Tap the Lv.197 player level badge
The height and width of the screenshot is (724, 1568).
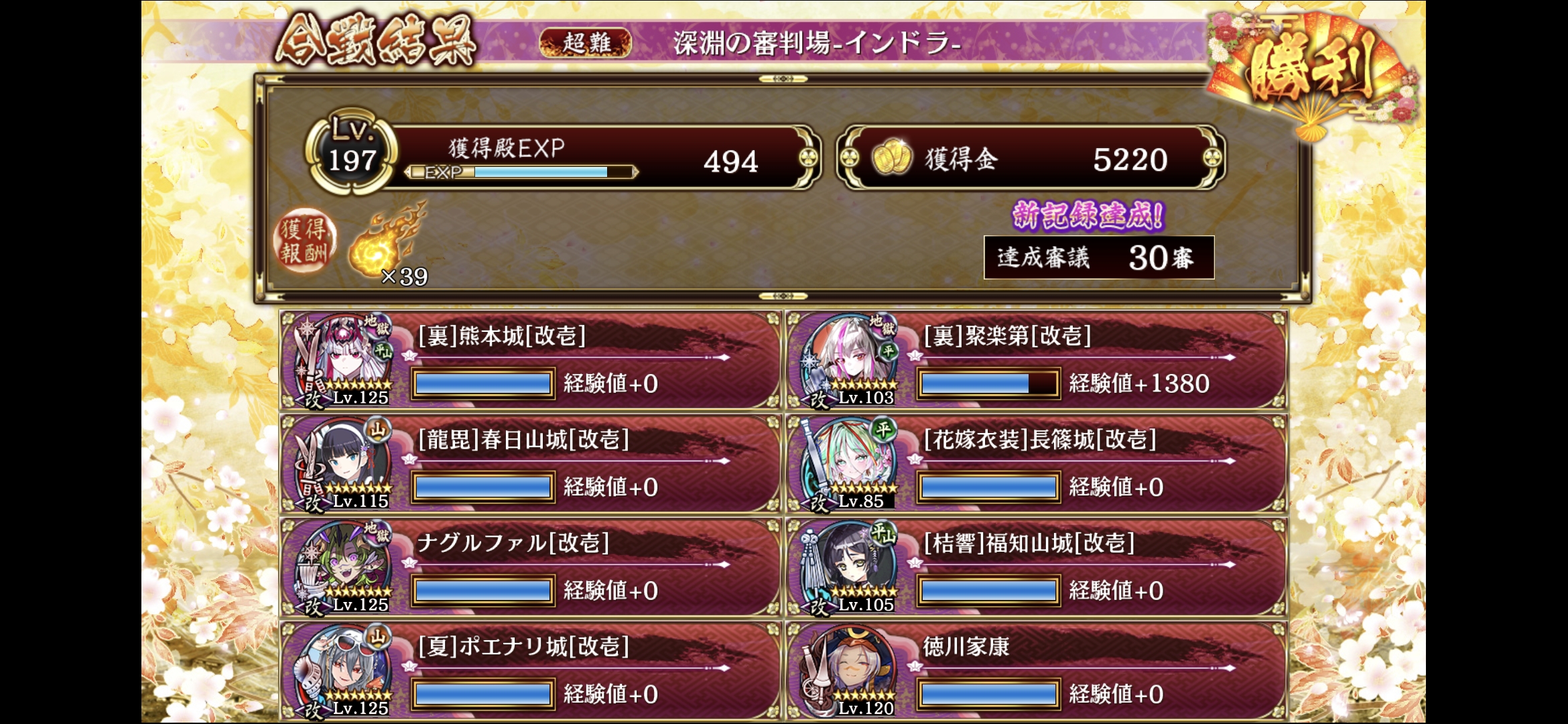pyautogui.click(x=352, y=153)
